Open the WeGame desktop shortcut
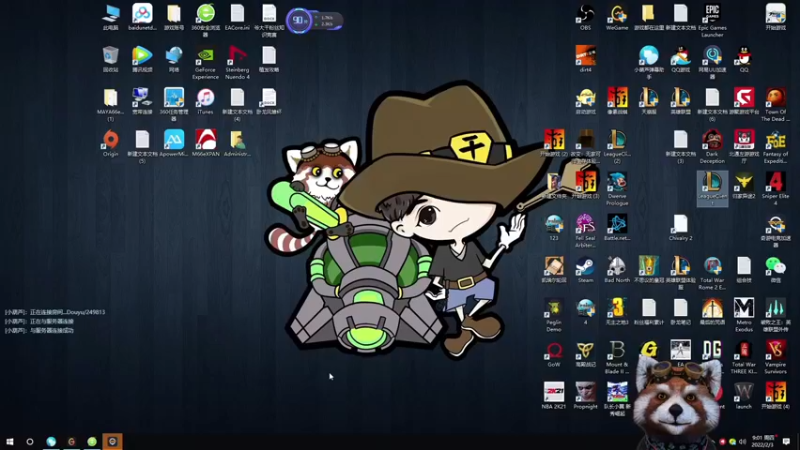The width and height of the screenshot is (800, 450). click(x=617, y=17)
